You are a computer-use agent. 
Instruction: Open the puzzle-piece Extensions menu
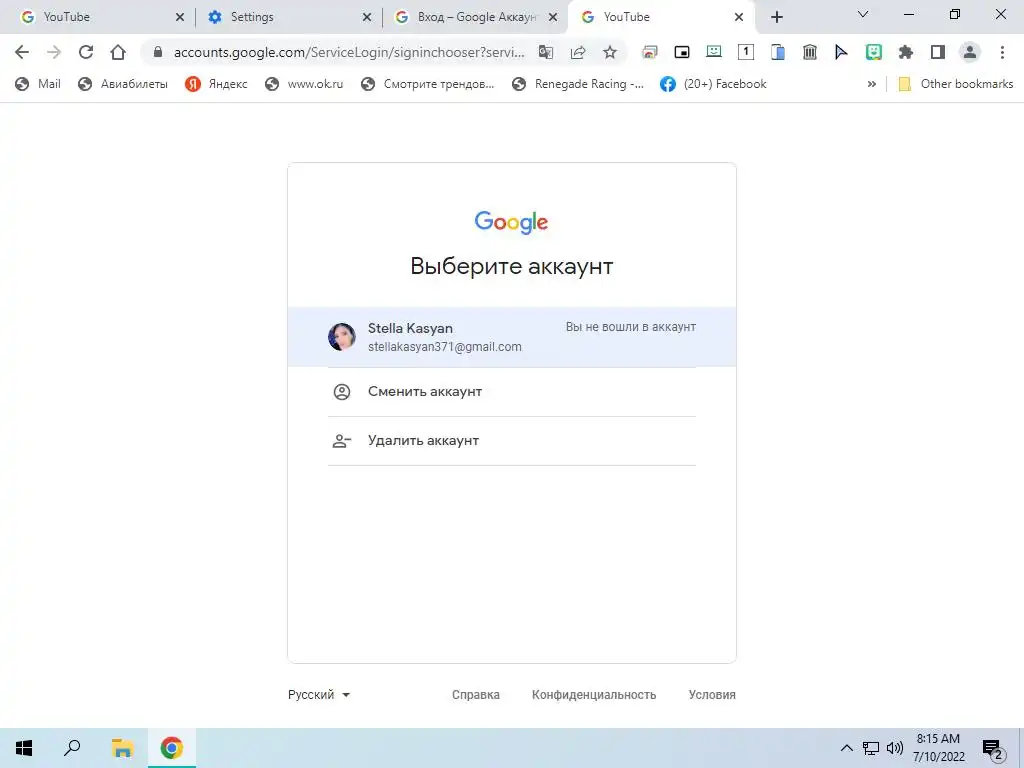(906, 52)
